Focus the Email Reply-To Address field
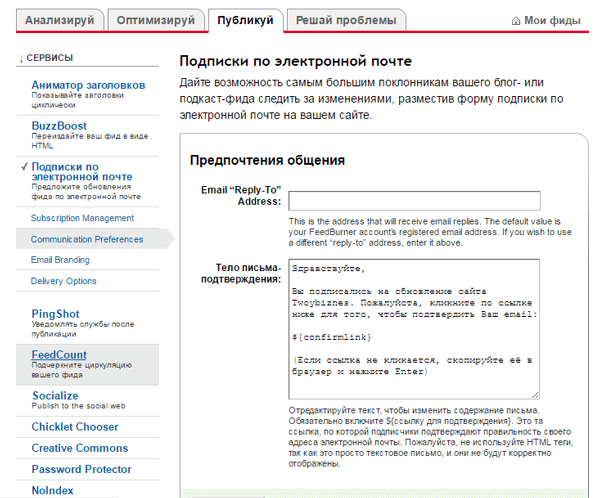The image size is (600, 498). click(413, 200)
